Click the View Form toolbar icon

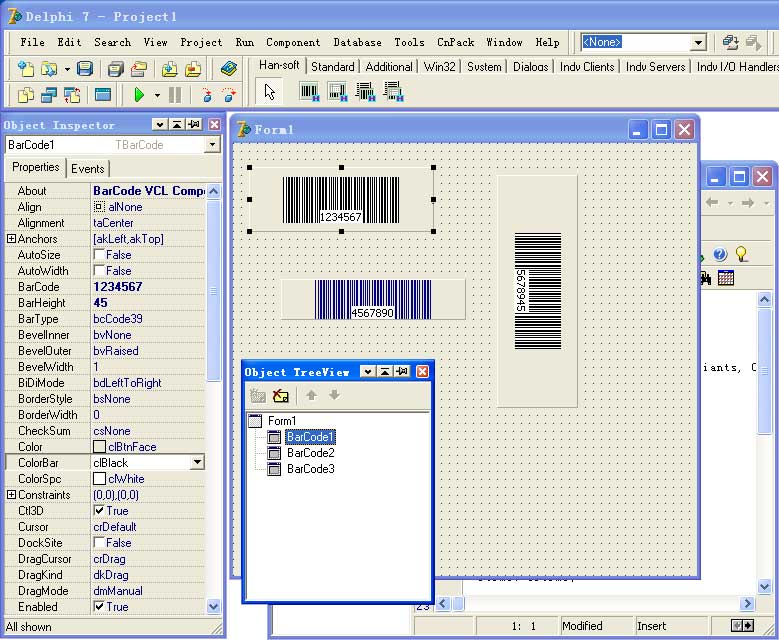point(49,94)
